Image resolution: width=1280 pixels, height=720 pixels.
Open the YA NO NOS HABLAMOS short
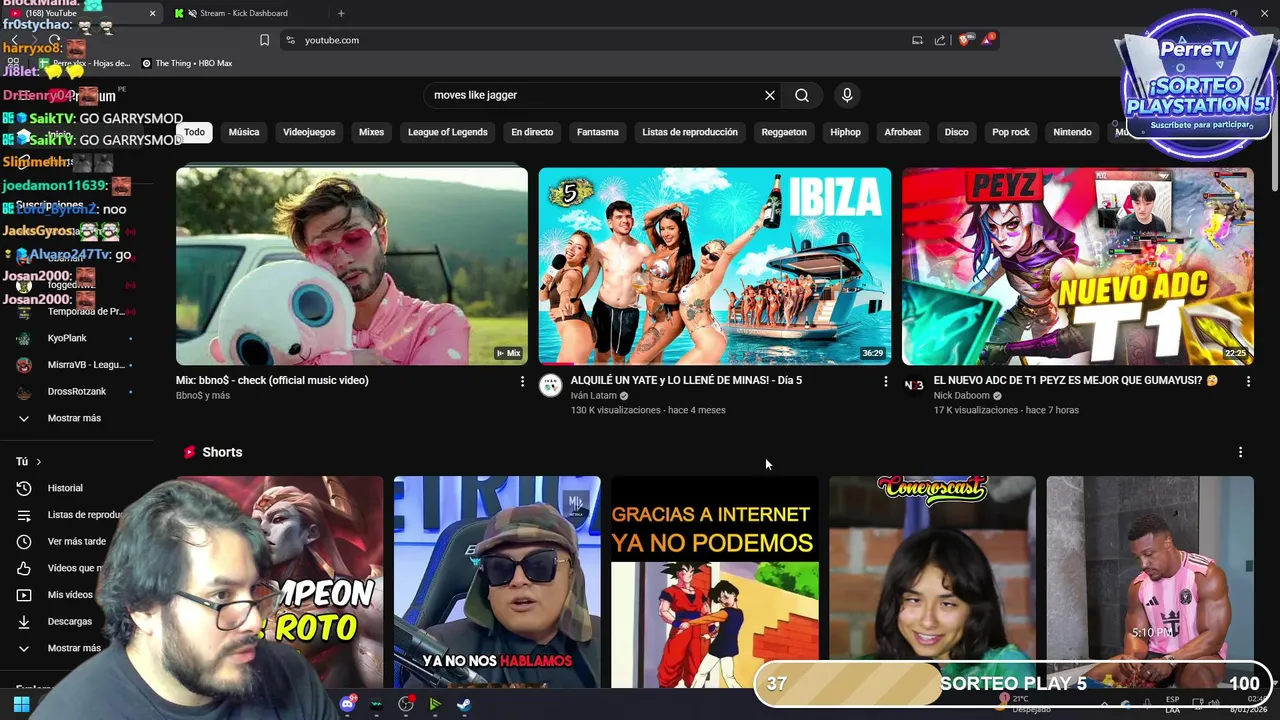[x=497, y=582]
